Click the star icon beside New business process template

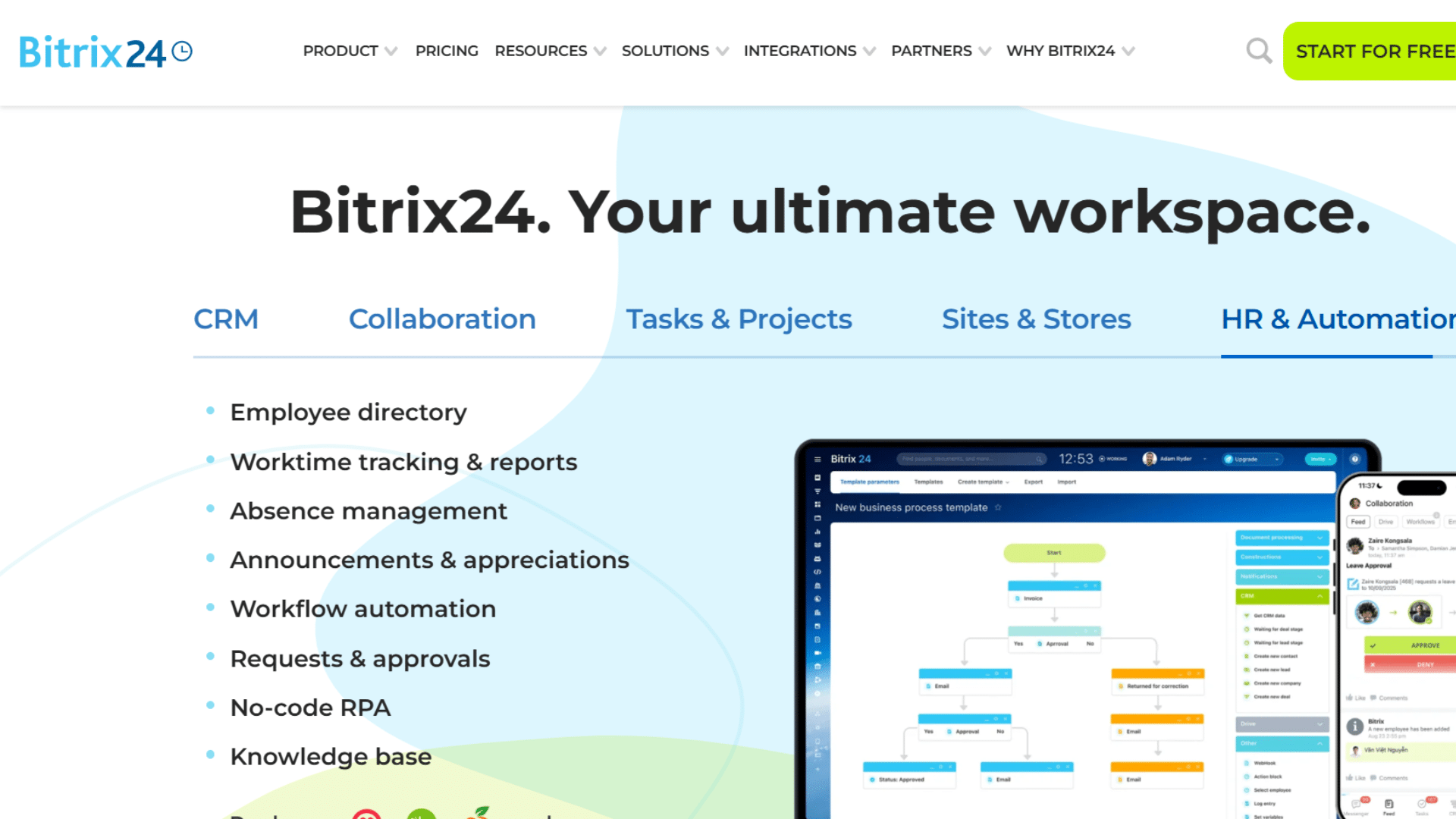998,507
